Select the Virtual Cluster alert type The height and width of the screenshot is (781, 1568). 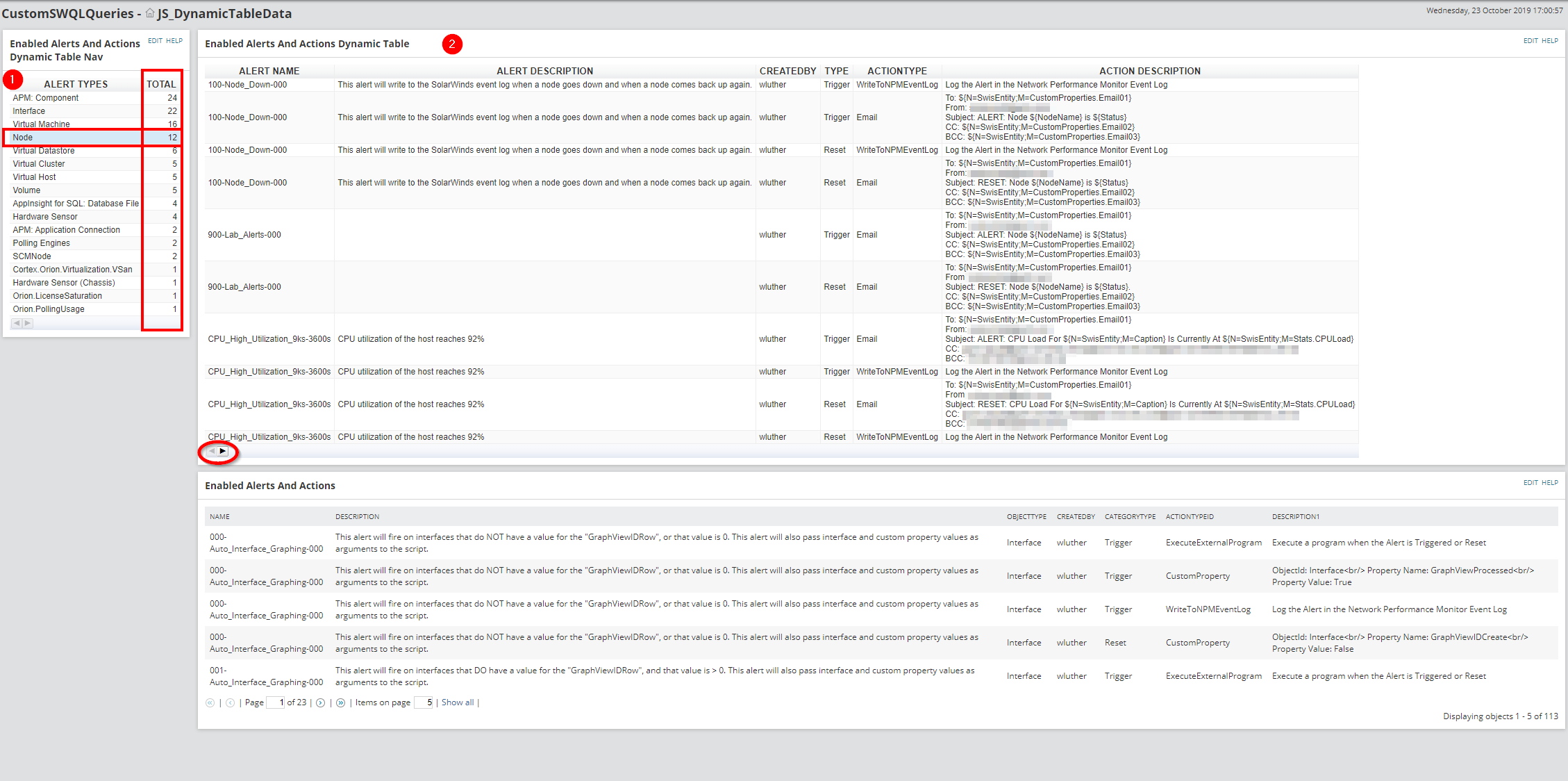point(39,164)
